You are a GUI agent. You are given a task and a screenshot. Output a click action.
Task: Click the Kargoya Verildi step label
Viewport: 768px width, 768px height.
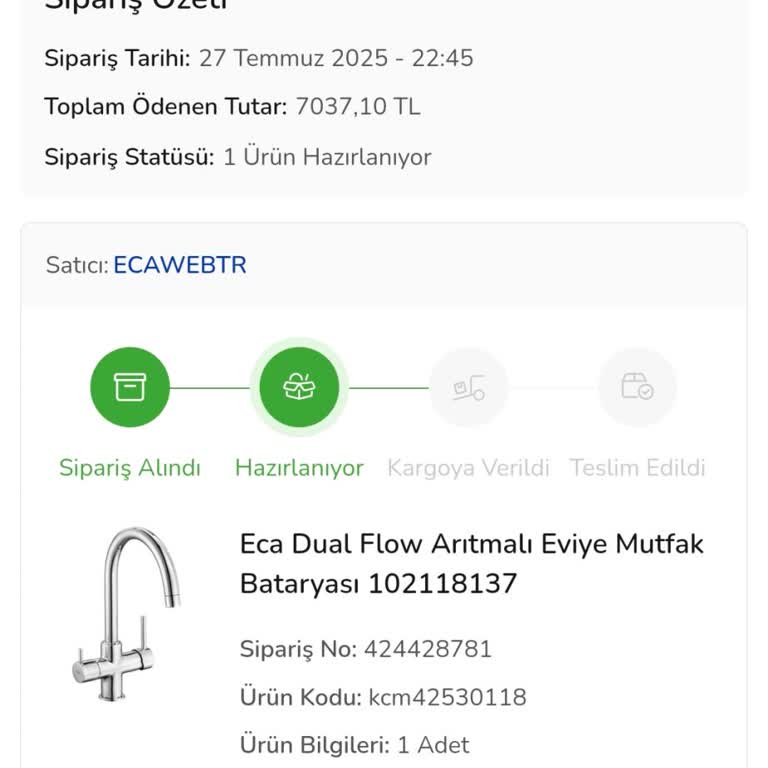(468, 468)
